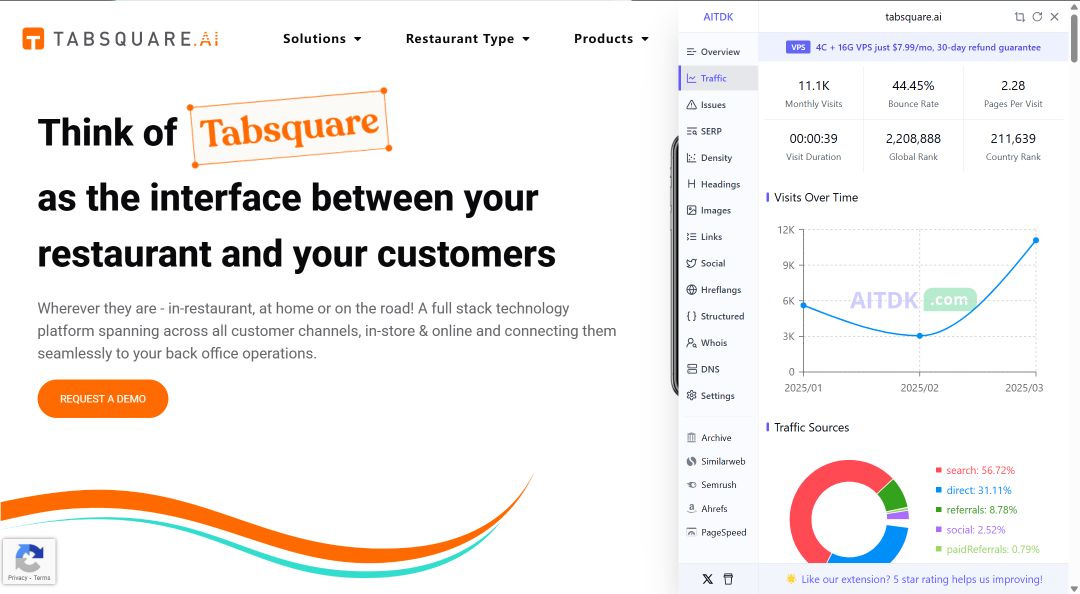The image size is (1080, 594).
Task: Click the Hreflangs globe icon
Action: coord(692,289)
